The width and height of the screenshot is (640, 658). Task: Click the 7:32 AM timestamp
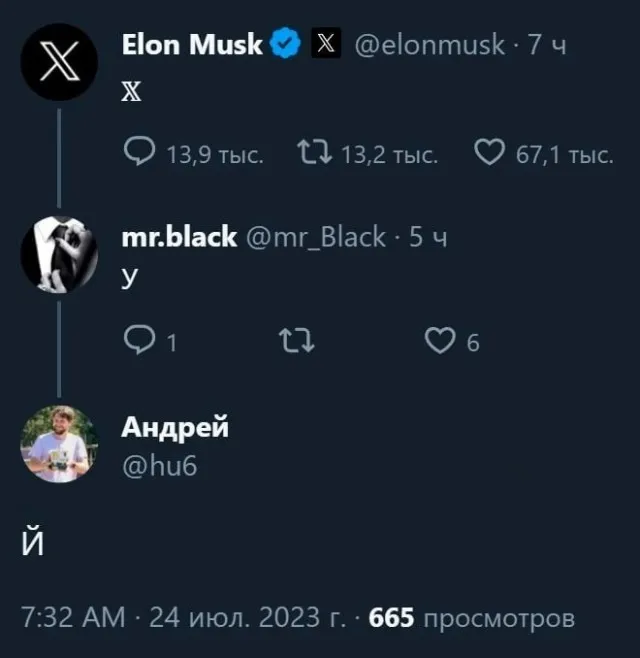point(73,617)
